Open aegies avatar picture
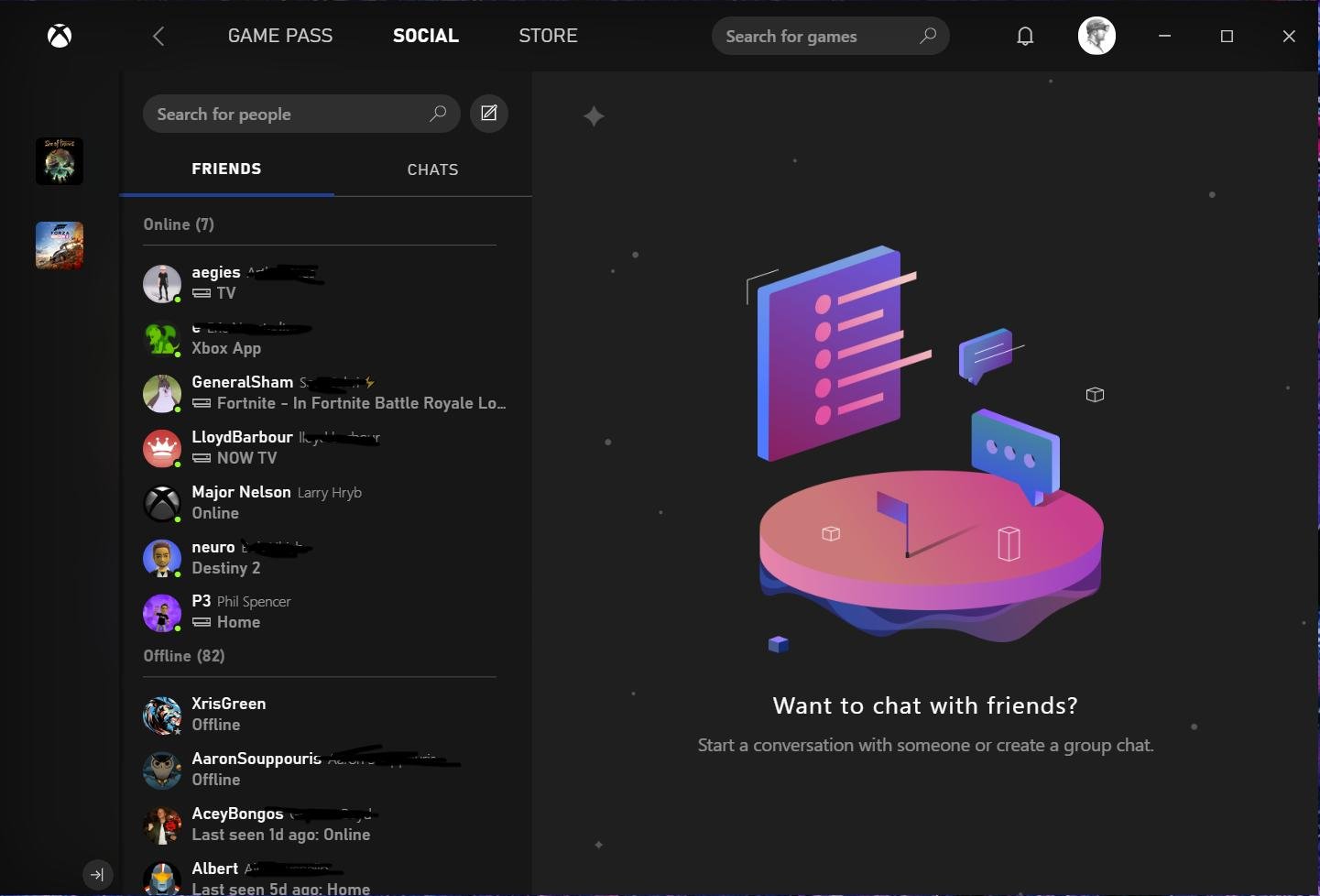This screenshot has width=1320, height=896. coord(162,284)
